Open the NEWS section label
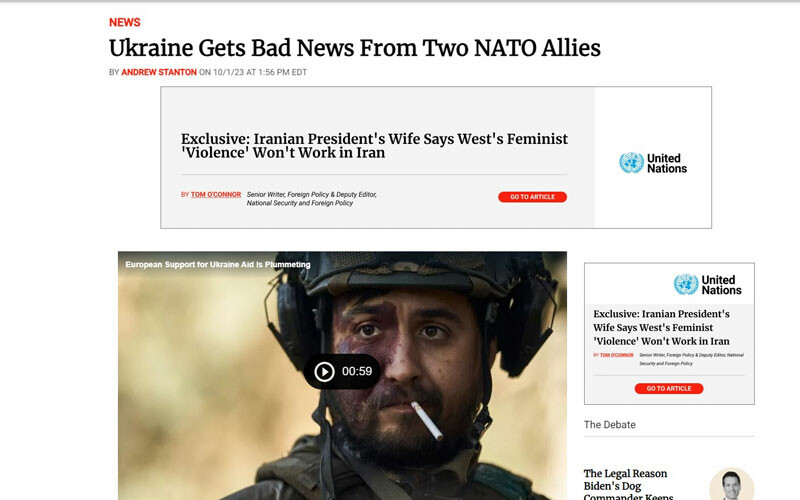 pyautogui.click(x=124, y=22)
